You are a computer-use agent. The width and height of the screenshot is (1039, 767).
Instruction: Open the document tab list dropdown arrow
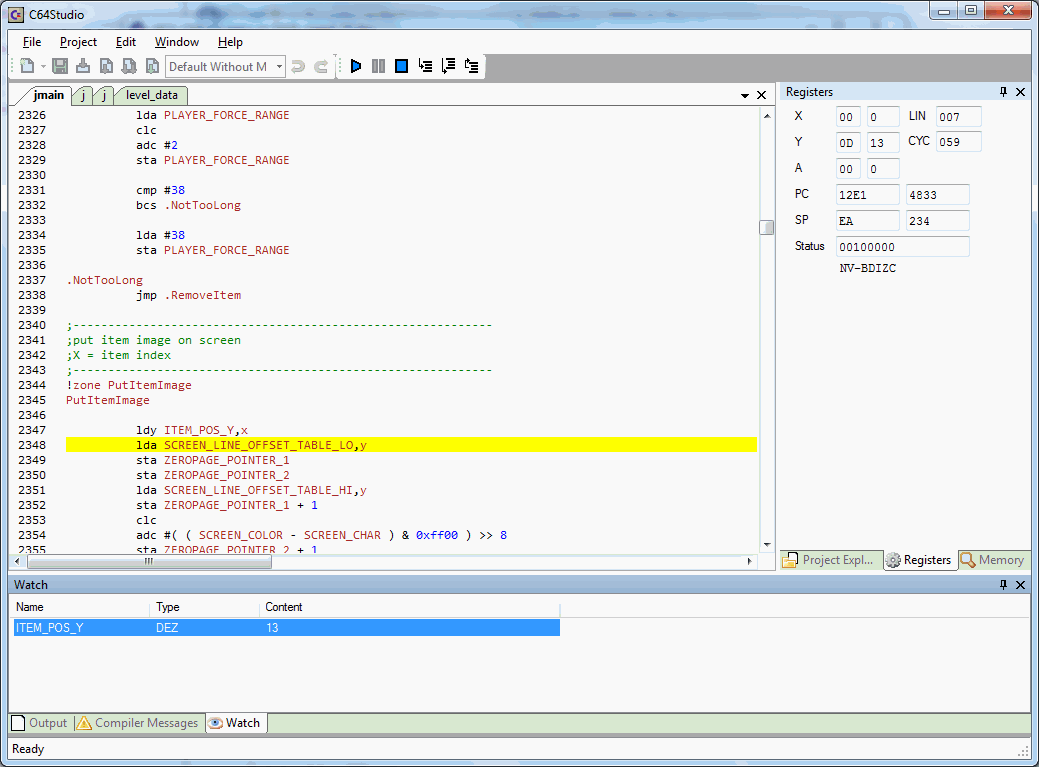click(744, 96)
